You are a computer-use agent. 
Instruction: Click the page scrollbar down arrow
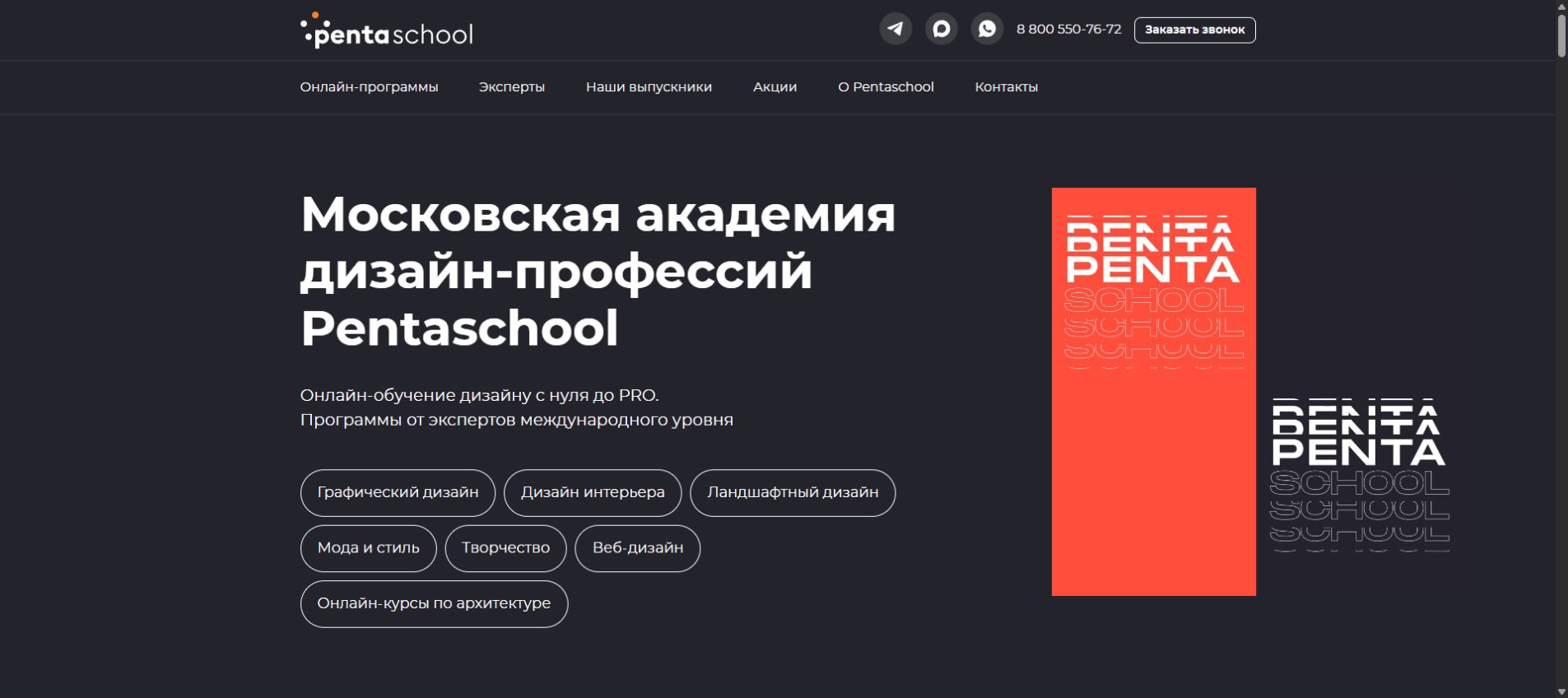click(1561, 691)
